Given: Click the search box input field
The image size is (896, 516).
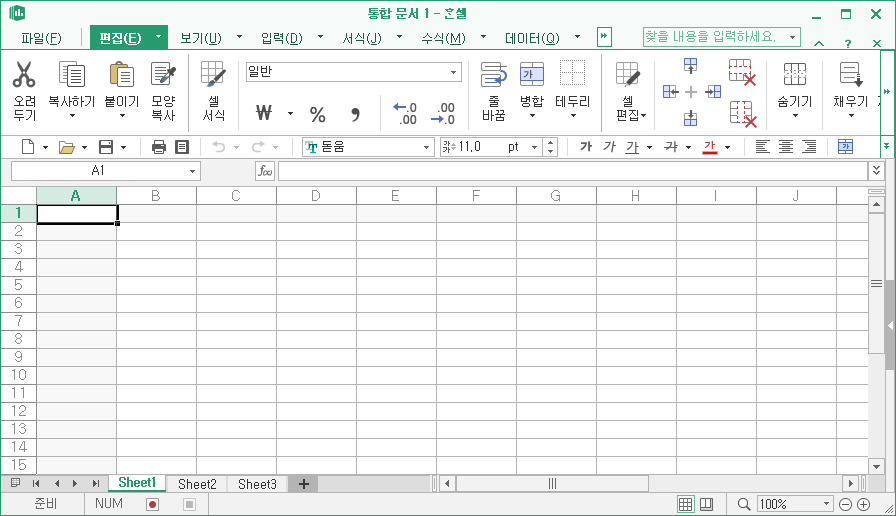Looking at the screenshot, I should (714, 37).
